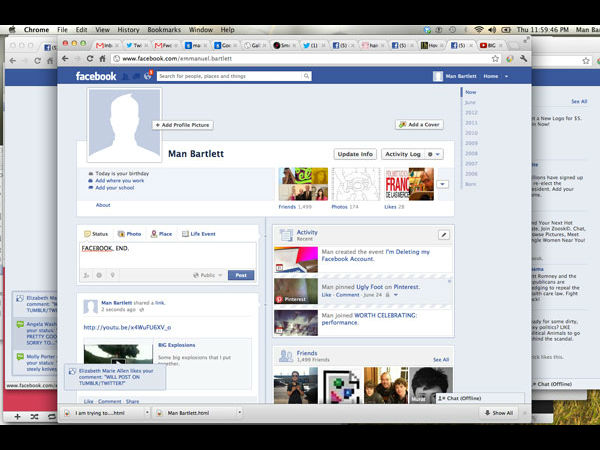Open volume control in menu bar
Screen dimensions: 600x450
[x=492, y=29]
